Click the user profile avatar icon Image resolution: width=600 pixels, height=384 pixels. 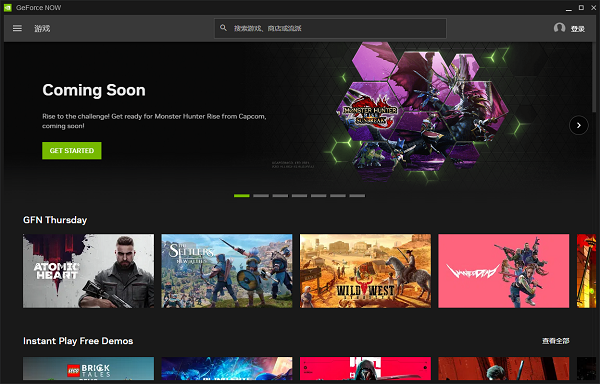pos(559,28)
